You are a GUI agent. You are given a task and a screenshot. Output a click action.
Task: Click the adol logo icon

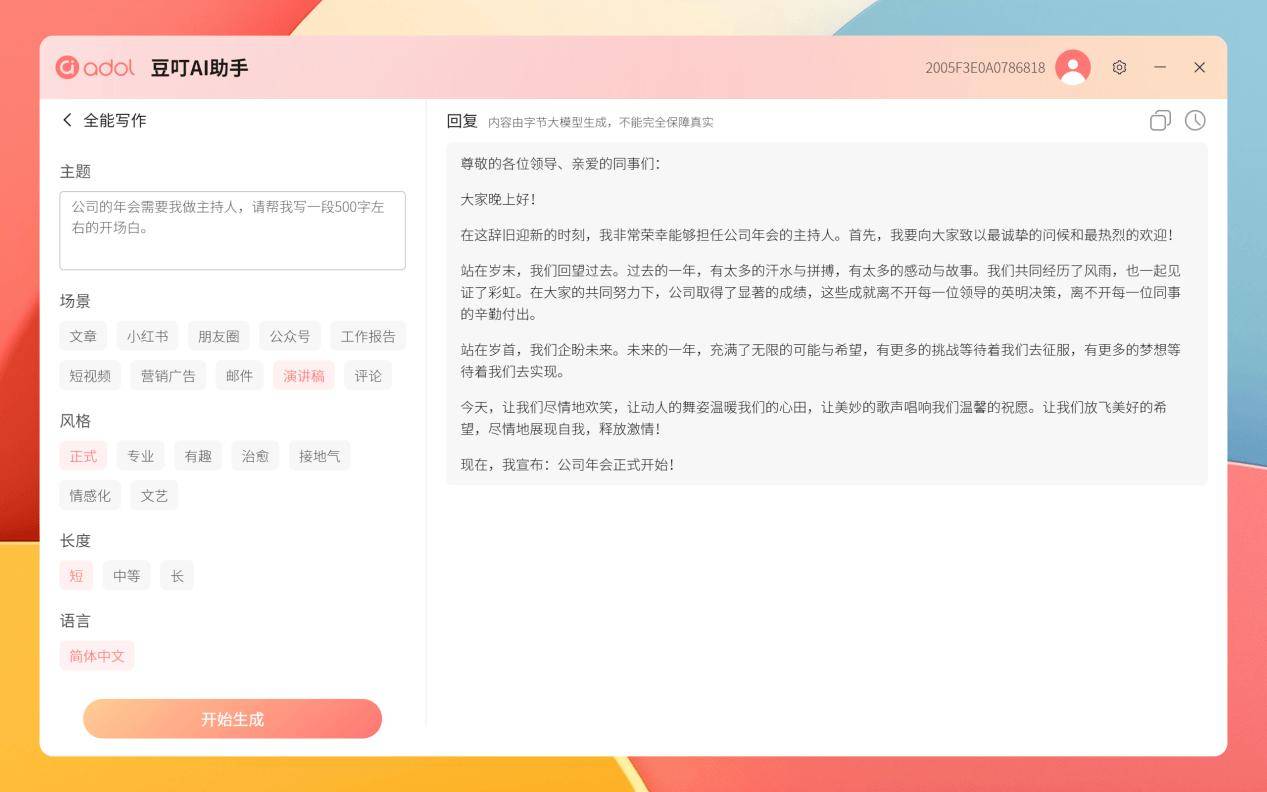tap(68, 67)
